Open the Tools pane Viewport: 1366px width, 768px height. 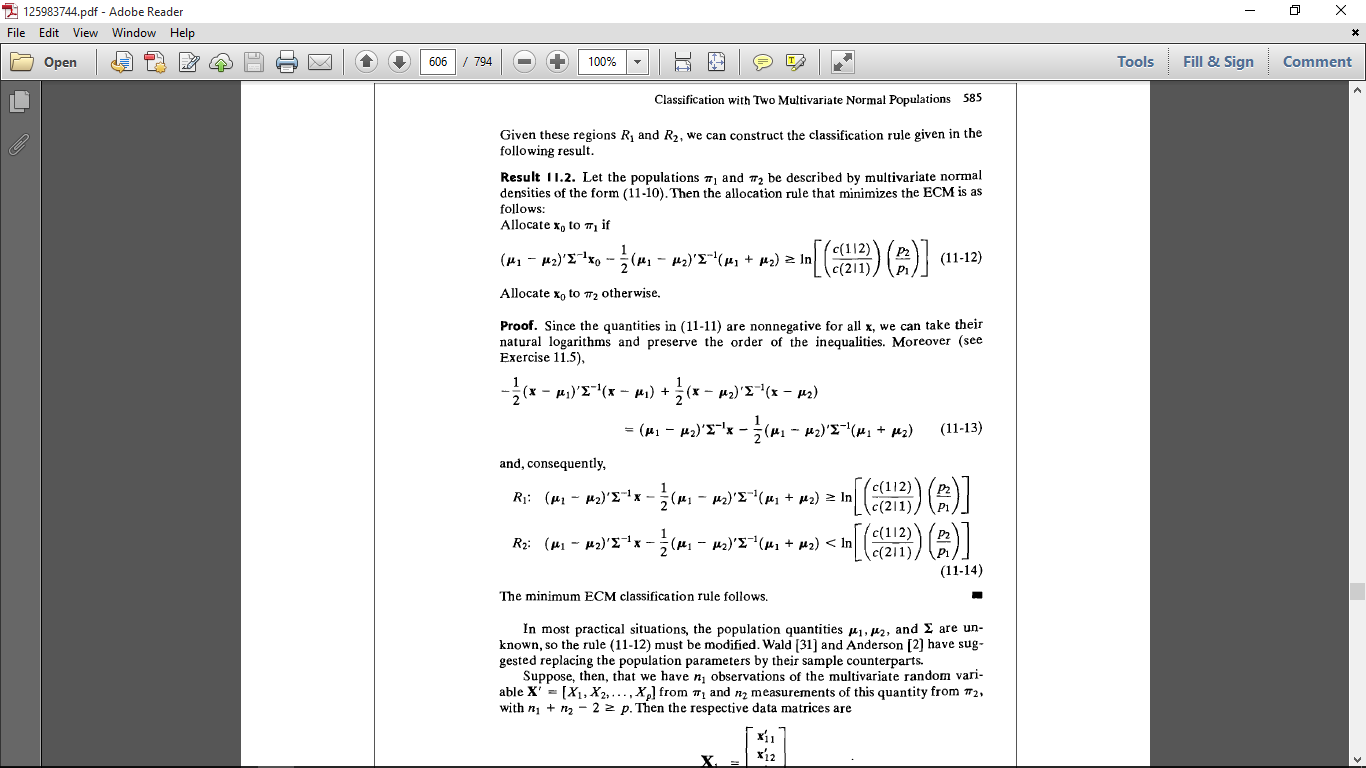pos(1135,62)
